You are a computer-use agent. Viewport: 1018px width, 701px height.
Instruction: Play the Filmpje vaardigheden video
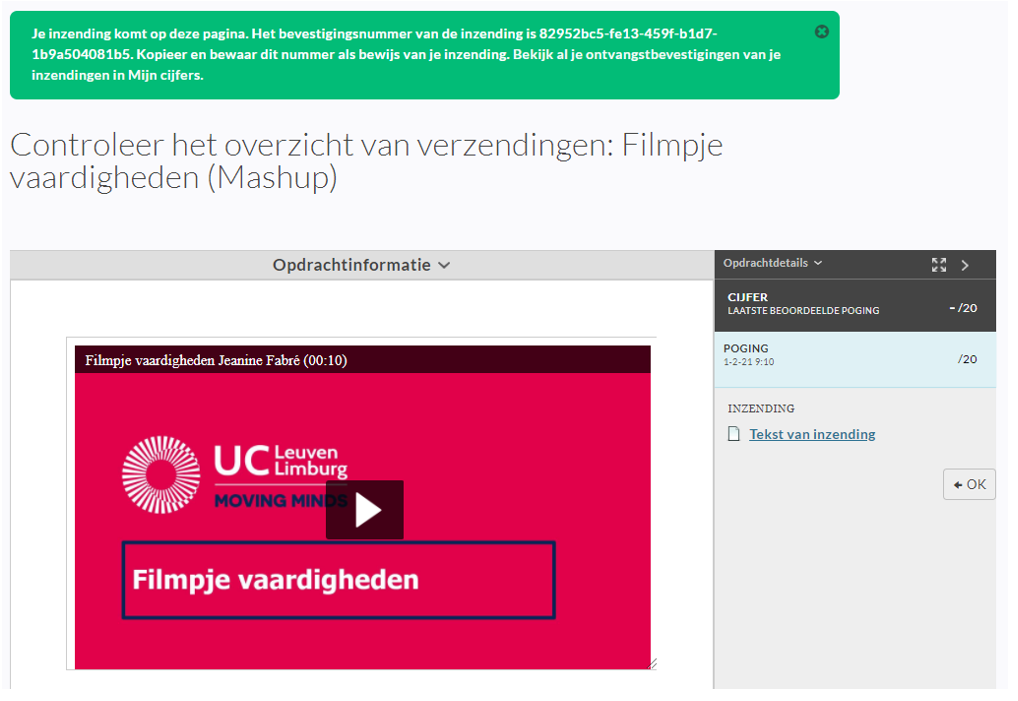[365, 510]
